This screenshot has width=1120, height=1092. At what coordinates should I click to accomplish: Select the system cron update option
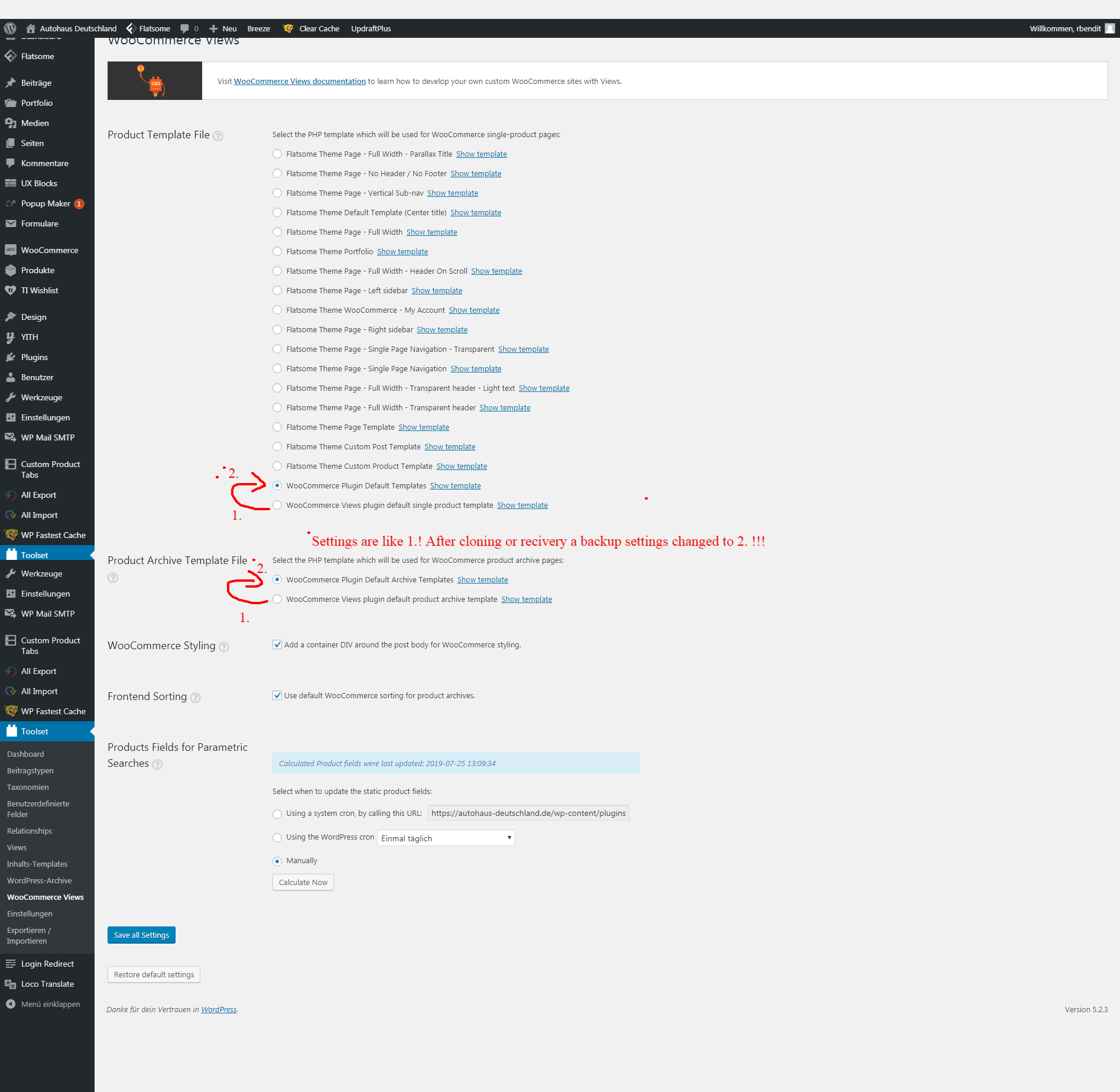(x=277, y=814)
